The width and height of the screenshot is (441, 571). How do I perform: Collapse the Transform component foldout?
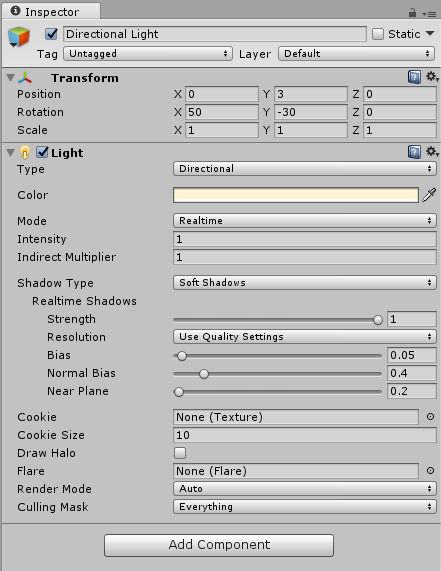(x=11, y=78)
